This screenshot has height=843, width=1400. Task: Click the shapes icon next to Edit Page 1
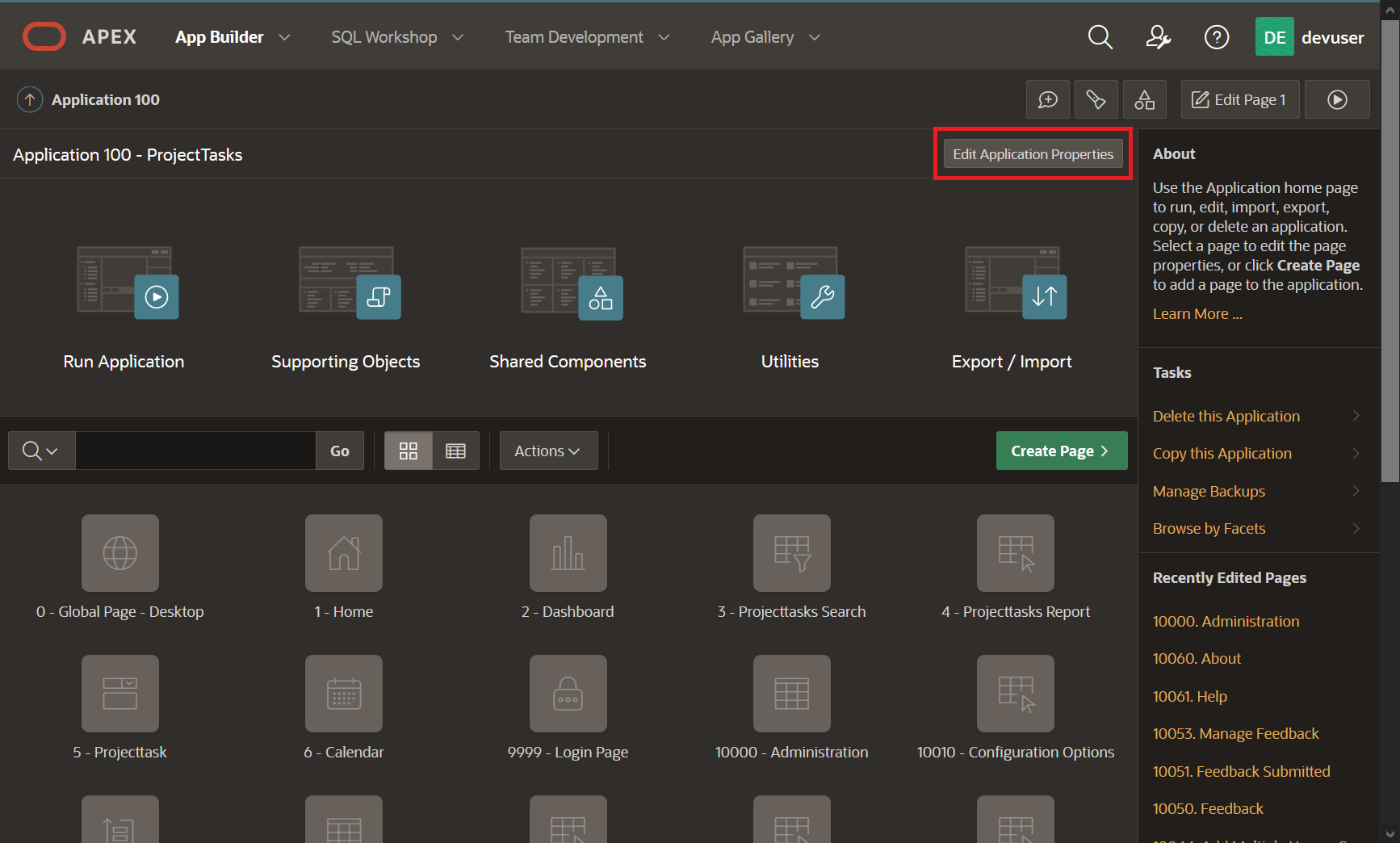click(1144, 99)
